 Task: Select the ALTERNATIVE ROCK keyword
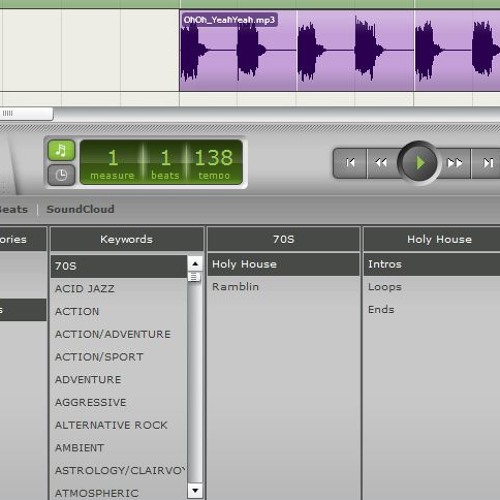119,425
